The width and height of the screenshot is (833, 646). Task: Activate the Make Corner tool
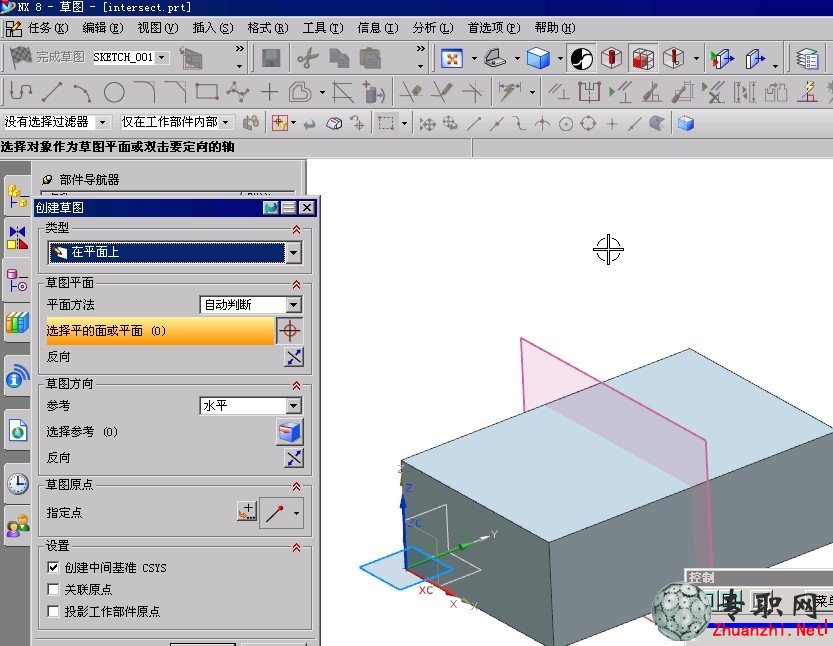[x=472, y=92]
